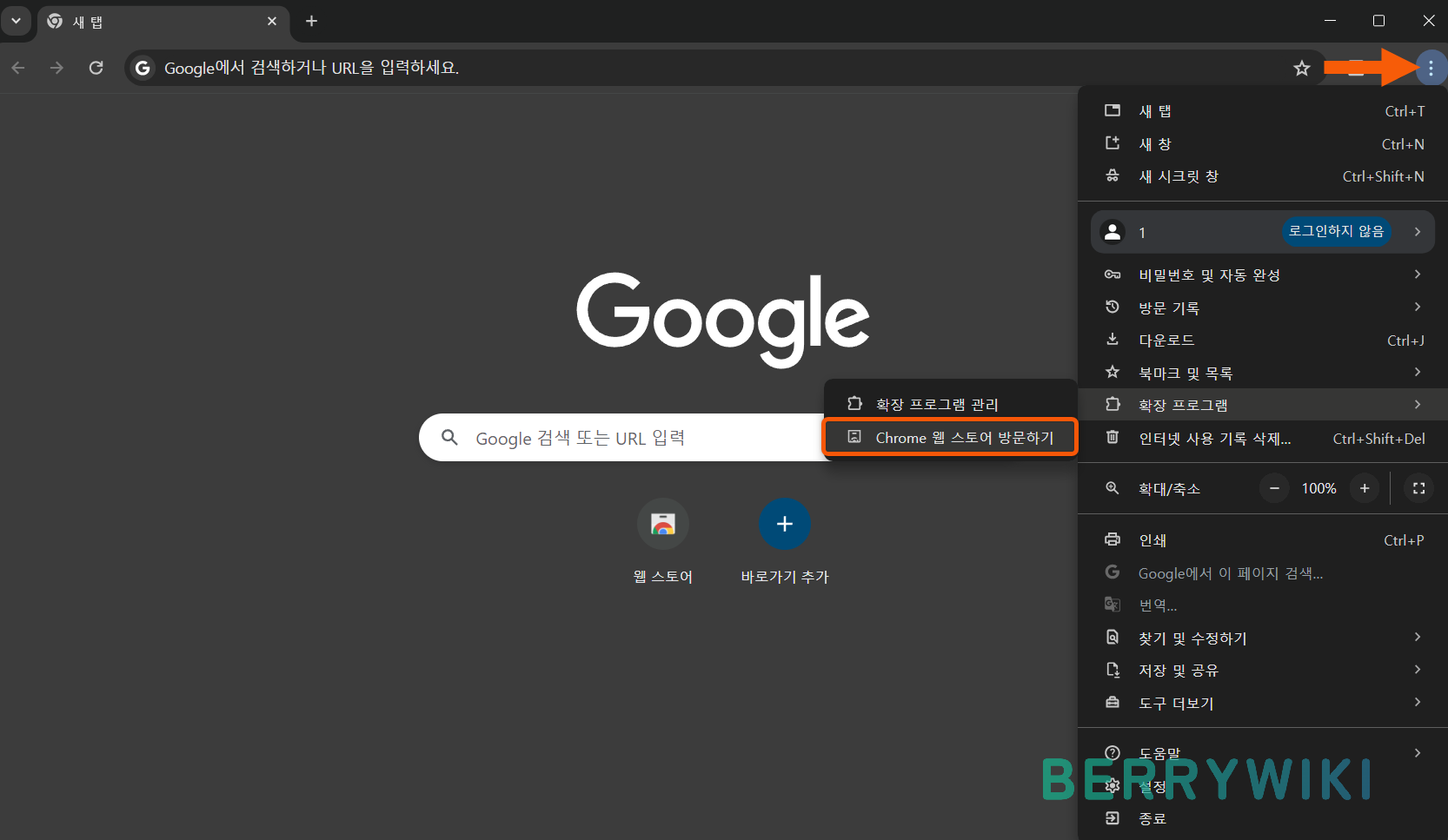This screenshot has height=840, width=1448.
Task: Choose 새 창 from the menu
Action: pos(1263,144)
